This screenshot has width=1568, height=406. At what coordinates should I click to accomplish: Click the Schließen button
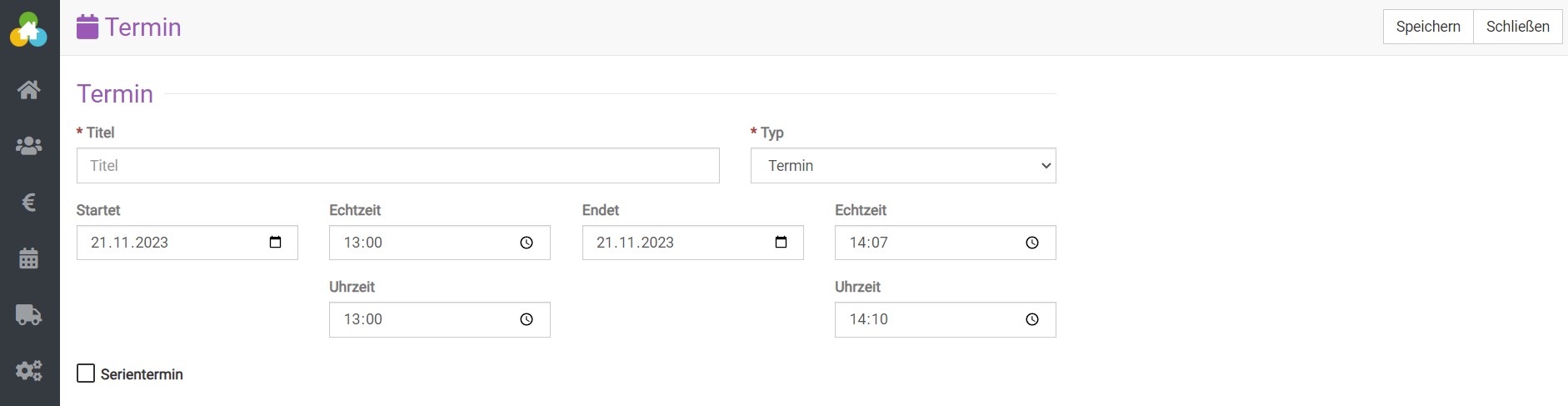tap(1517, 27)
